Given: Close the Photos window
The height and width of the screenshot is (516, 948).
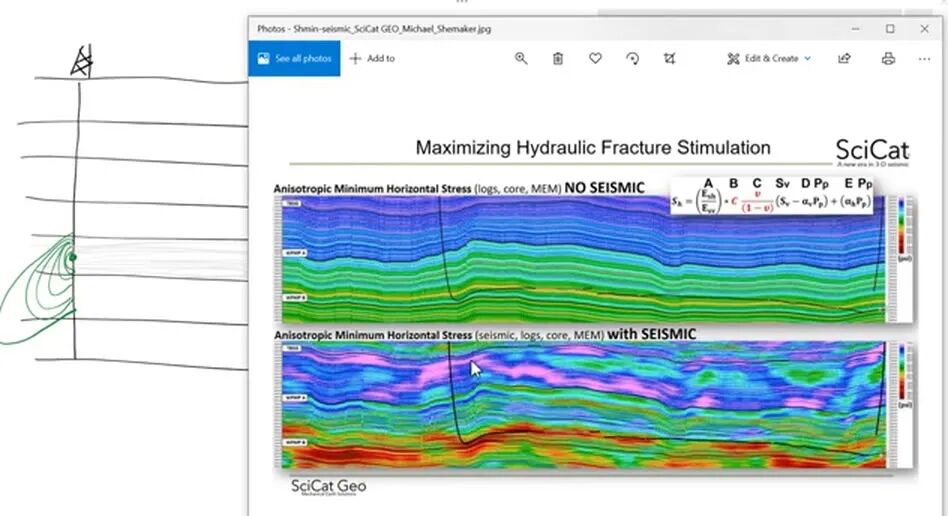Looking at the screenshot, I should pyautogui.click(x=924, y=28).
